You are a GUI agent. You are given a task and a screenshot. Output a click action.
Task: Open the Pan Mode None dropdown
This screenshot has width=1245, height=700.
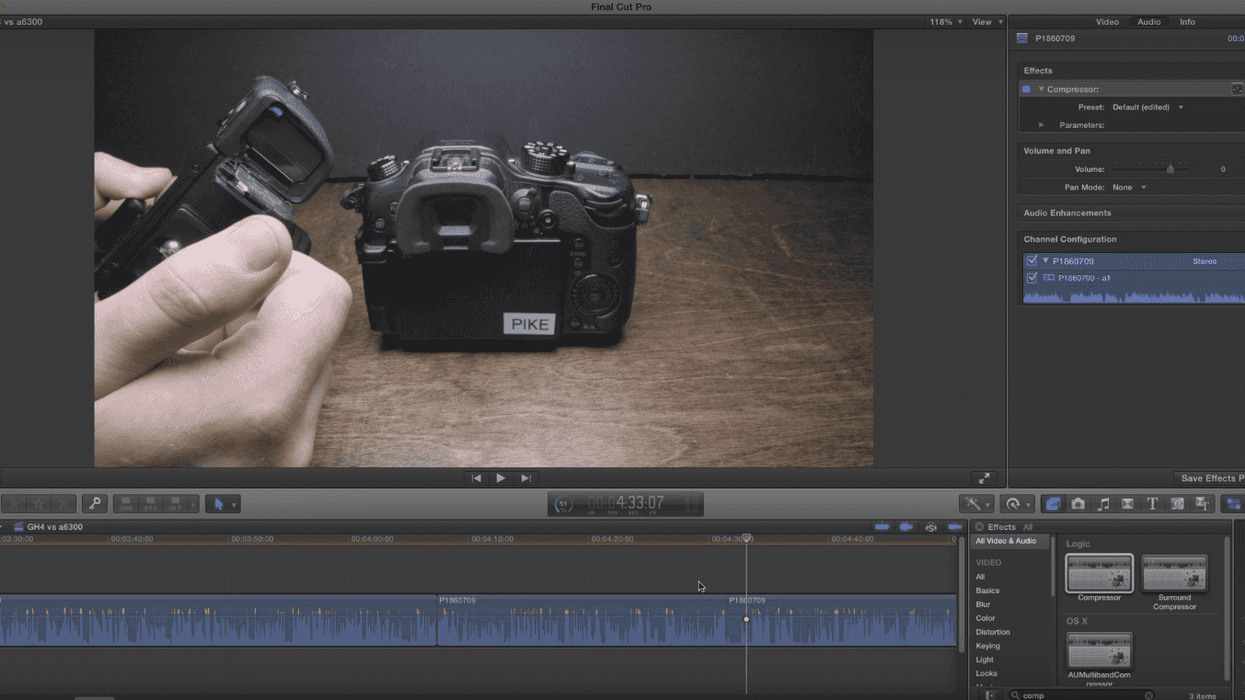click(1129, 187)
